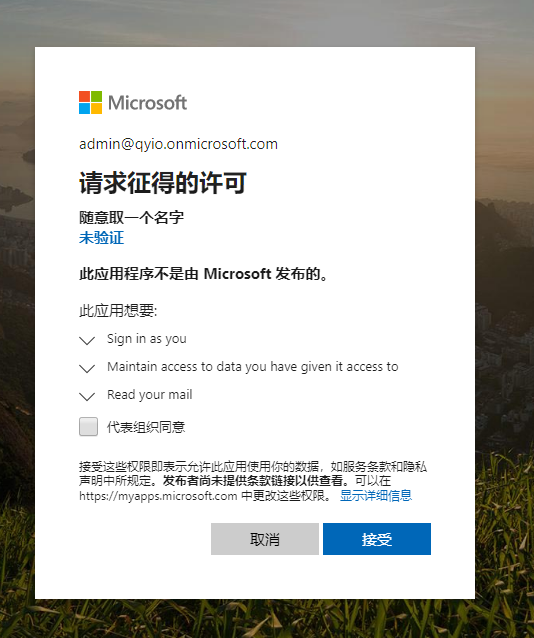
Task: Click the https://myapps.microsoft.com URL text
Action: tap(158, 496)
